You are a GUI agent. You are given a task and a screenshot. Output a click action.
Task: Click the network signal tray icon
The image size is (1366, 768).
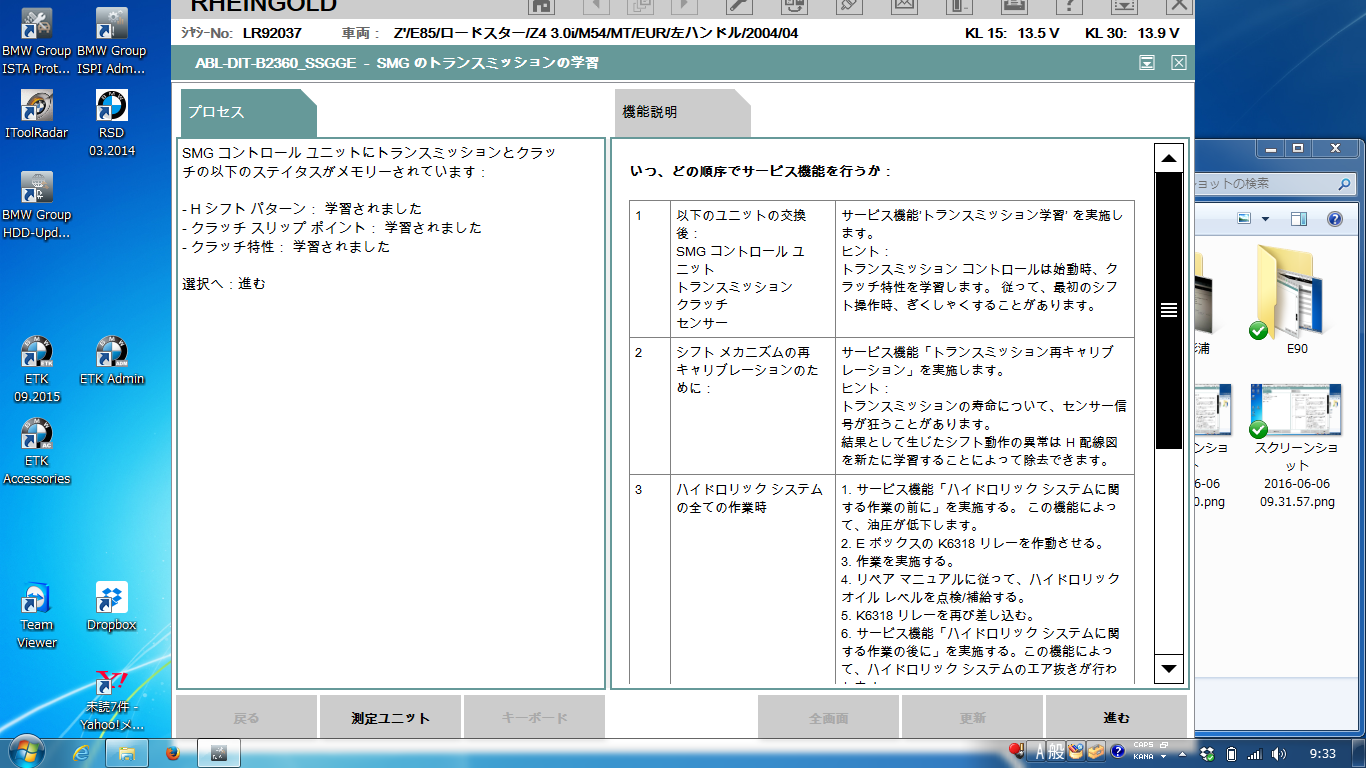[1255, 753]
